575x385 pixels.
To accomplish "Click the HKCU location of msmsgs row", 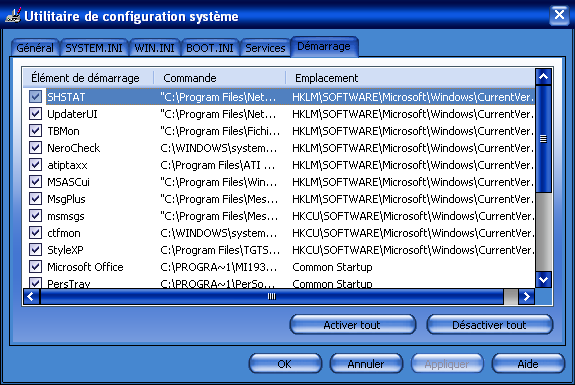I will tap(413, 216).
